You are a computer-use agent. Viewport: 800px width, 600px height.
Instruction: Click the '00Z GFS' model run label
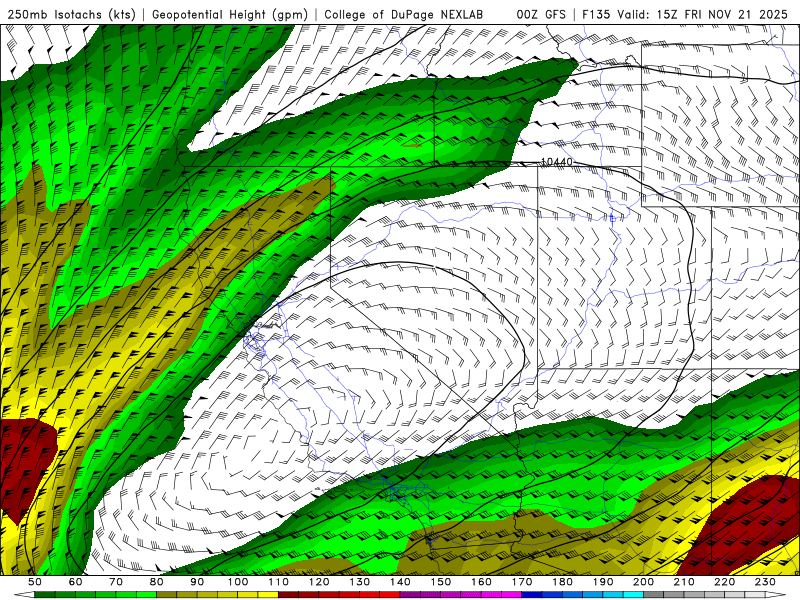point(541,14)
